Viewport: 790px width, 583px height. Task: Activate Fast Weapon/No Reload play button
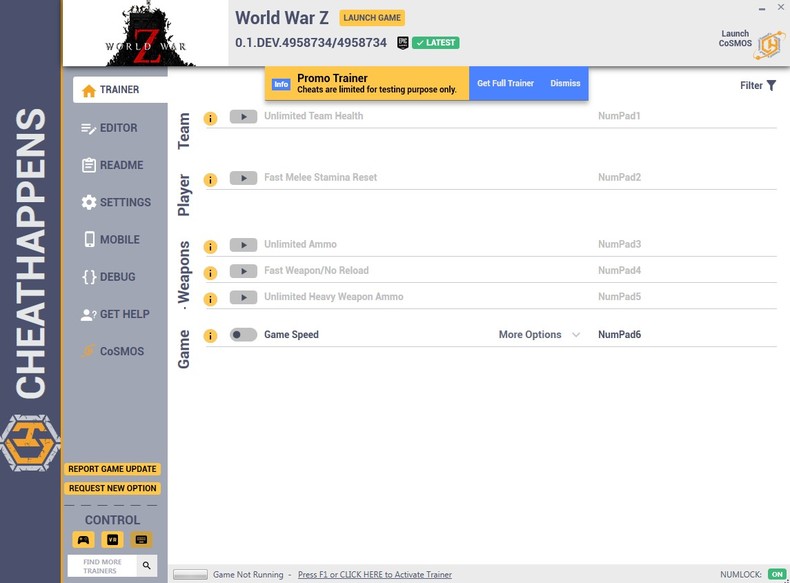click(x=243, y=271)
